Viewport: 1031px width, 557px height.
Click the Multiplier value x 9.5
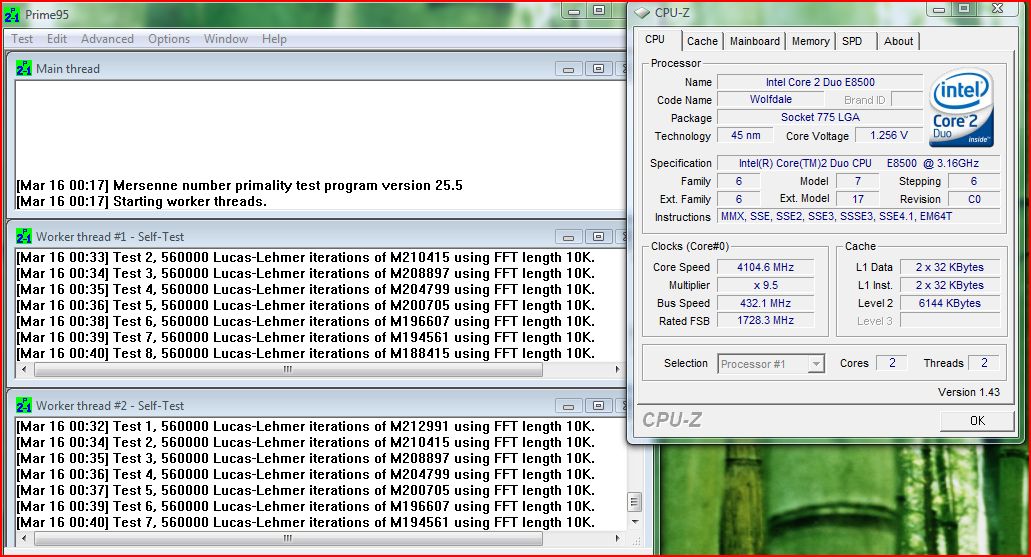[x=765, y=285]
